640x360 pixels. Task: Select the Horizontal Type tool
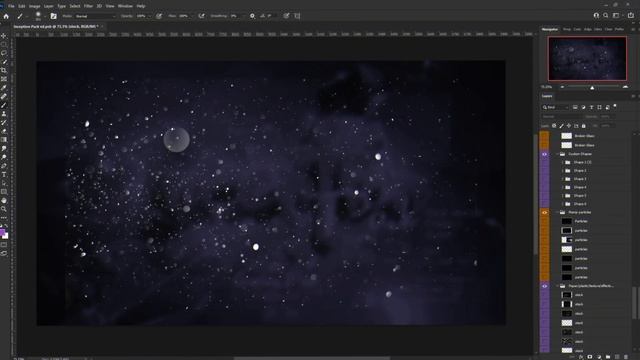click(x=4, y=174)
